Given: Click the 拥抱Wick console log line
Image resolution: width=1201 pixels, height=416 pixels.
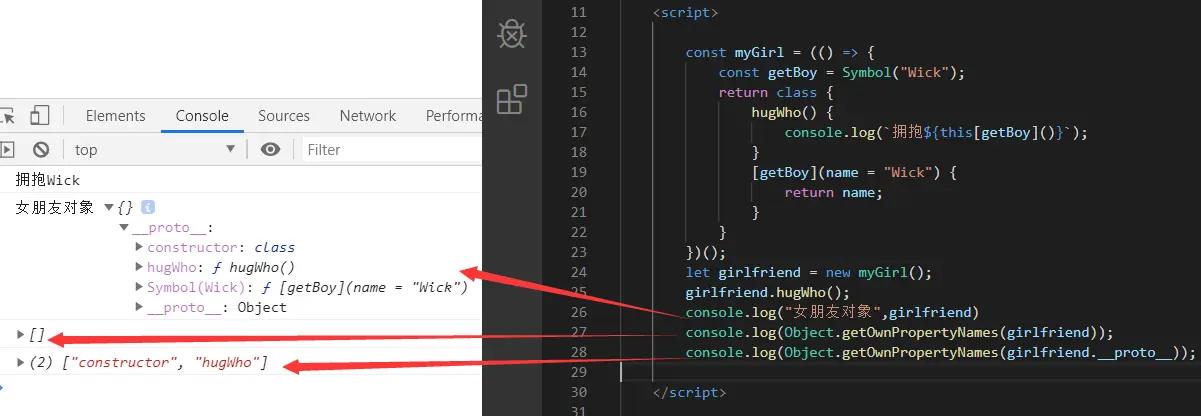Looking at the screenshot, I should click(48, 180).
